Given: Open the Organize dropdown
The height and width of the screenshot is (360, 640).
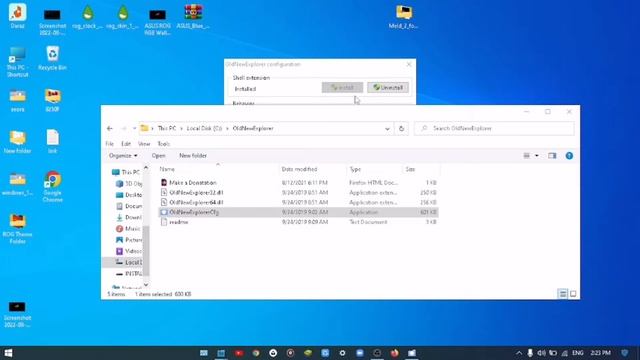Looking at the screenshot, I should pos(123,156).
